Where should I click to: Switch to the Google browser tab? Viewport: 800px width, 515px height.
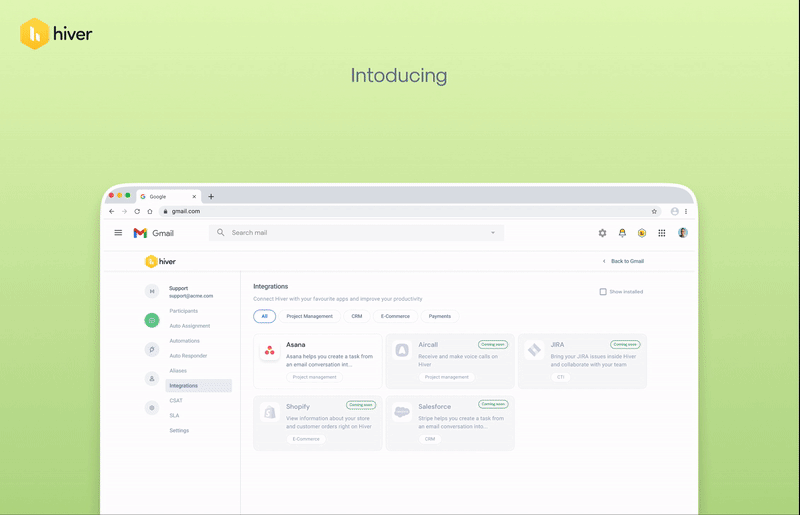coord(168,197)
